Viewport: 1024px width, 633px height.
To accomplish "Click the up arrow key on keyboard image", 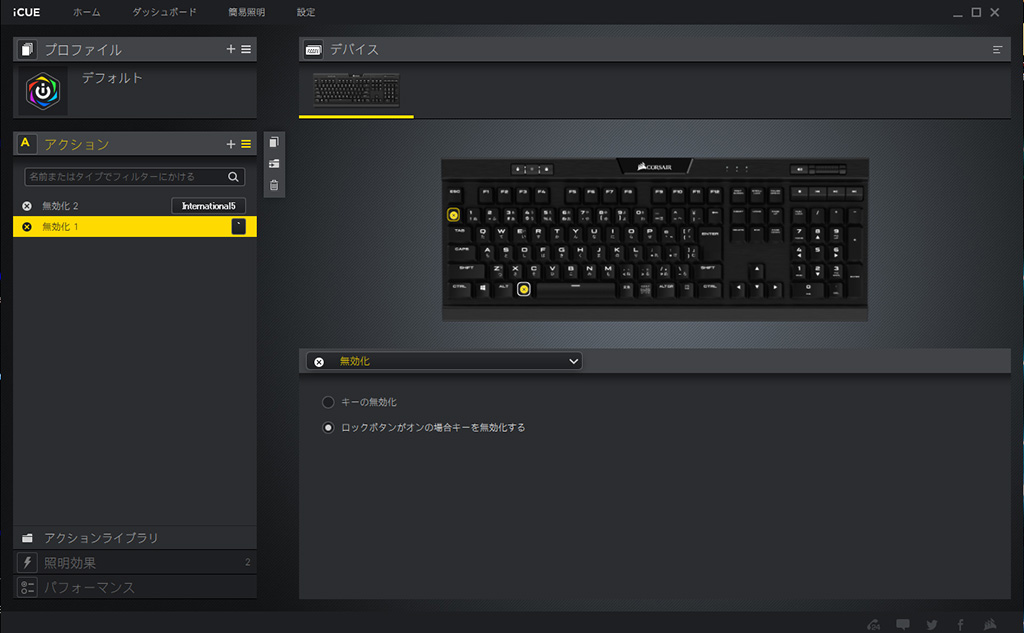I will [757, 270].
